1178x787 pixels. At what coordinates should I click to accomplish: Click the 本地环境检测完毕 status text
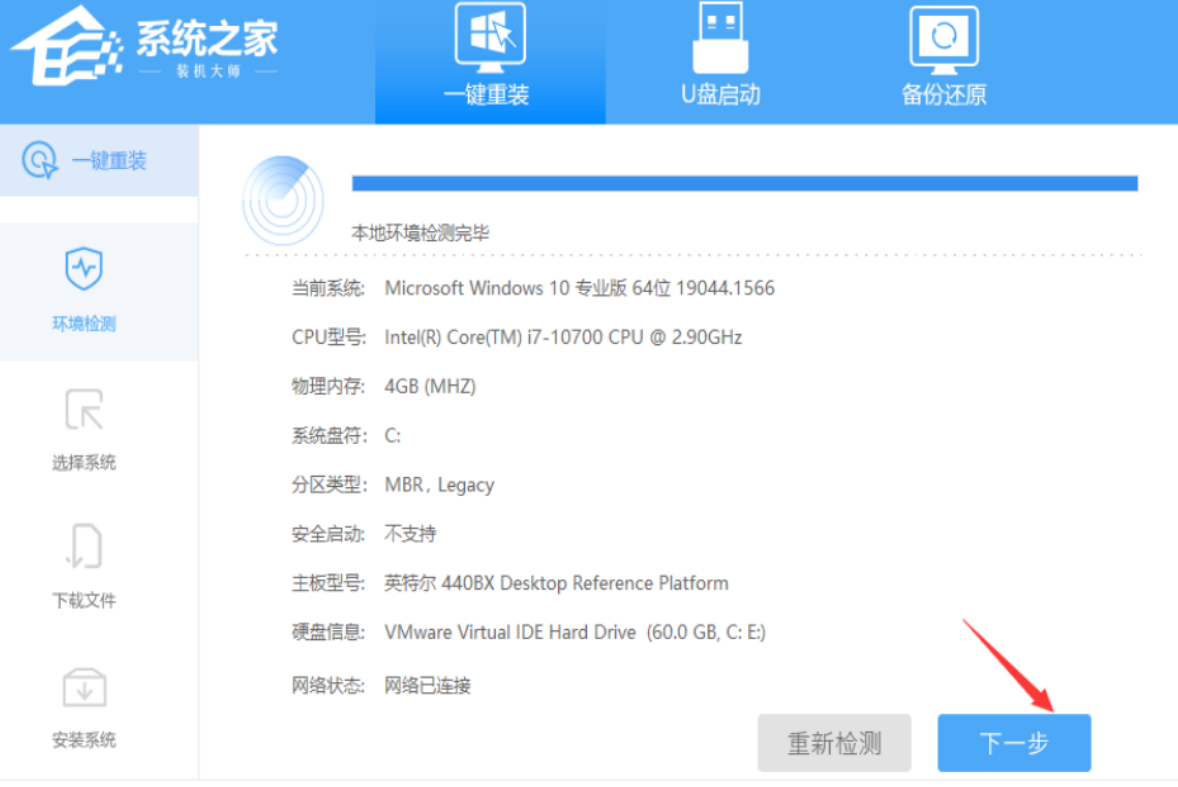pos(420,233)
